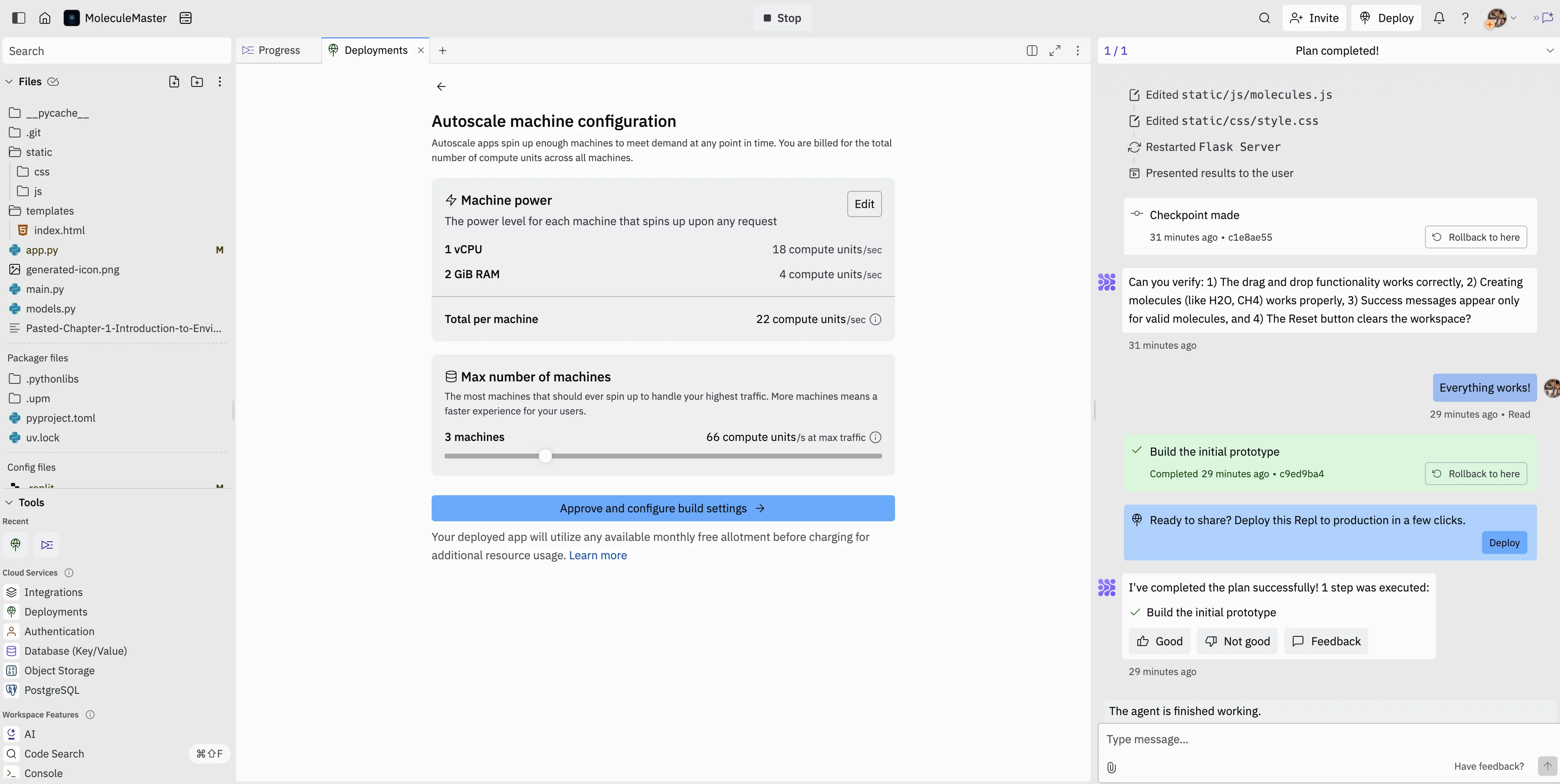
Task: Click the attach file paperclip icon
Action: [x=1111, y=767]
